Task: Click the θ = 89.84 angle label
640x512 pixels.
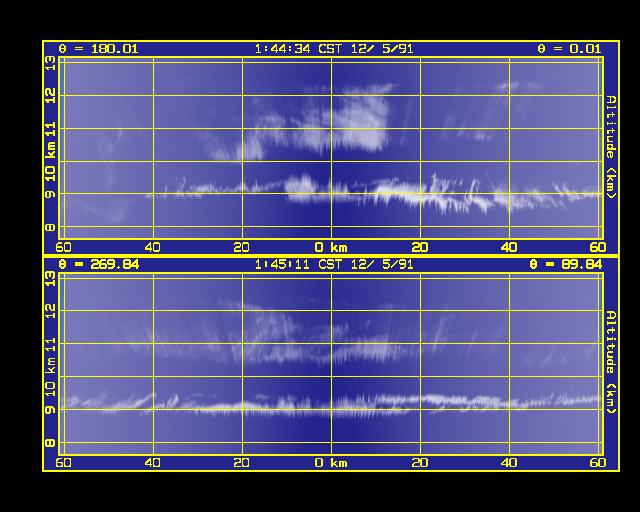Action: point(565,264)
